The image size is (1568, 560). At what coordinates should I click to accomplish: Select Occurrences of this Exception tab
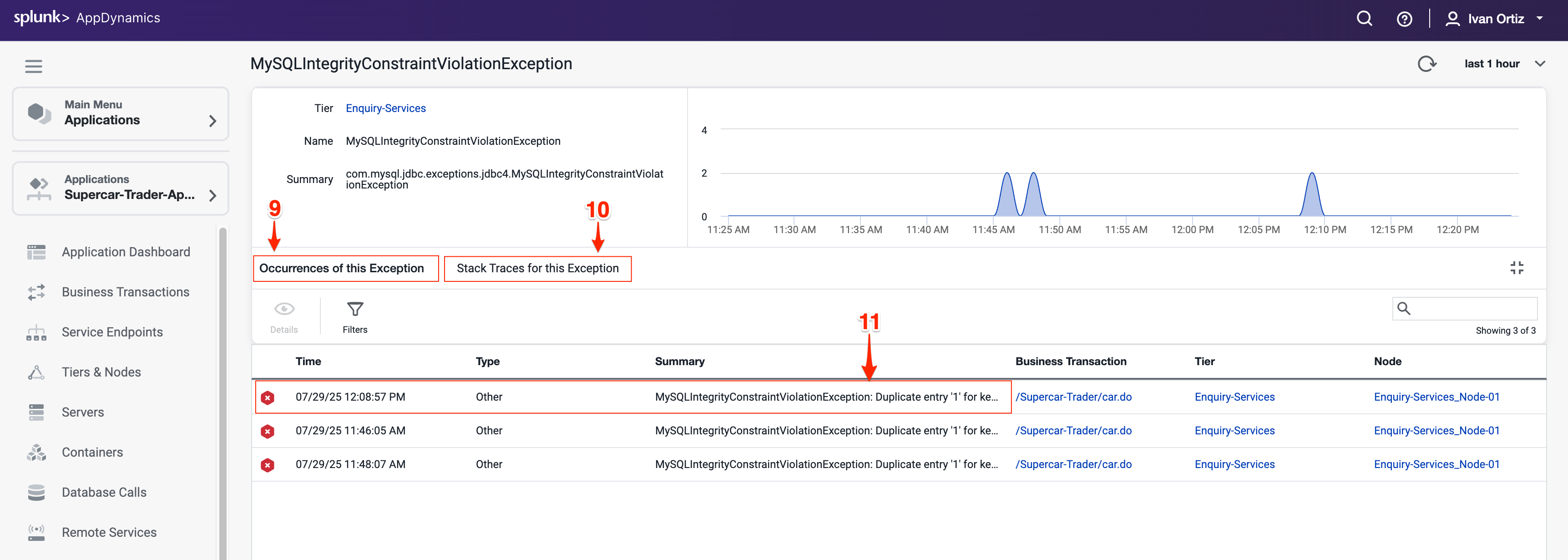tap(341, 269)
